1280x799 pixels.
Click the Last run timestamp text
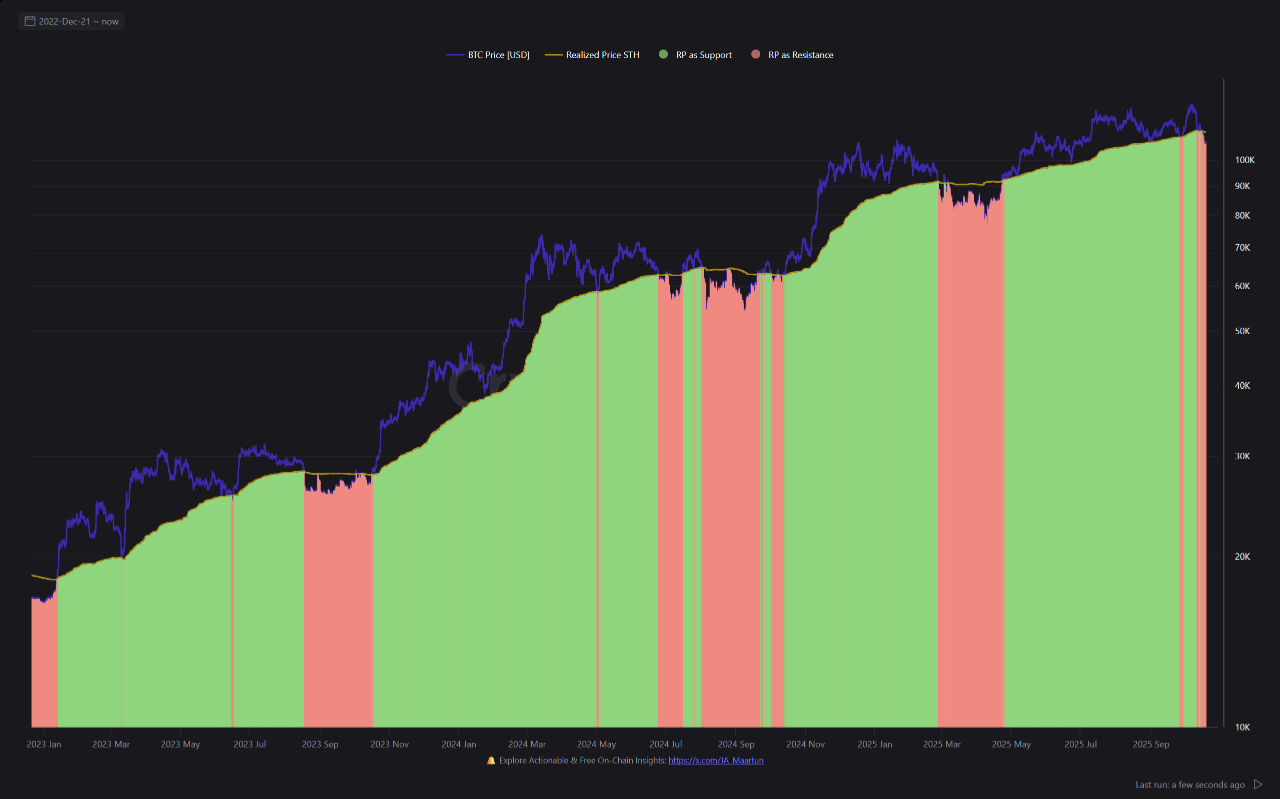tap(1190, 785)
